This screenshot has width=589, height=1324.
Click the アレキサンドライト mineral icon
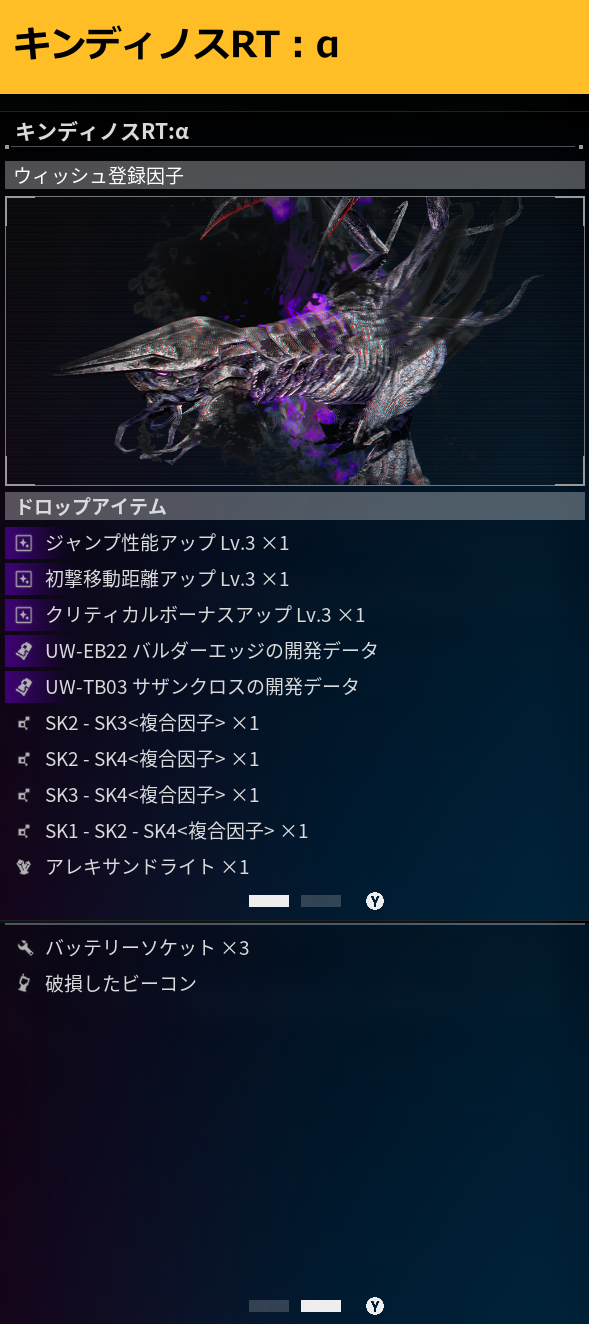[24, 867]
